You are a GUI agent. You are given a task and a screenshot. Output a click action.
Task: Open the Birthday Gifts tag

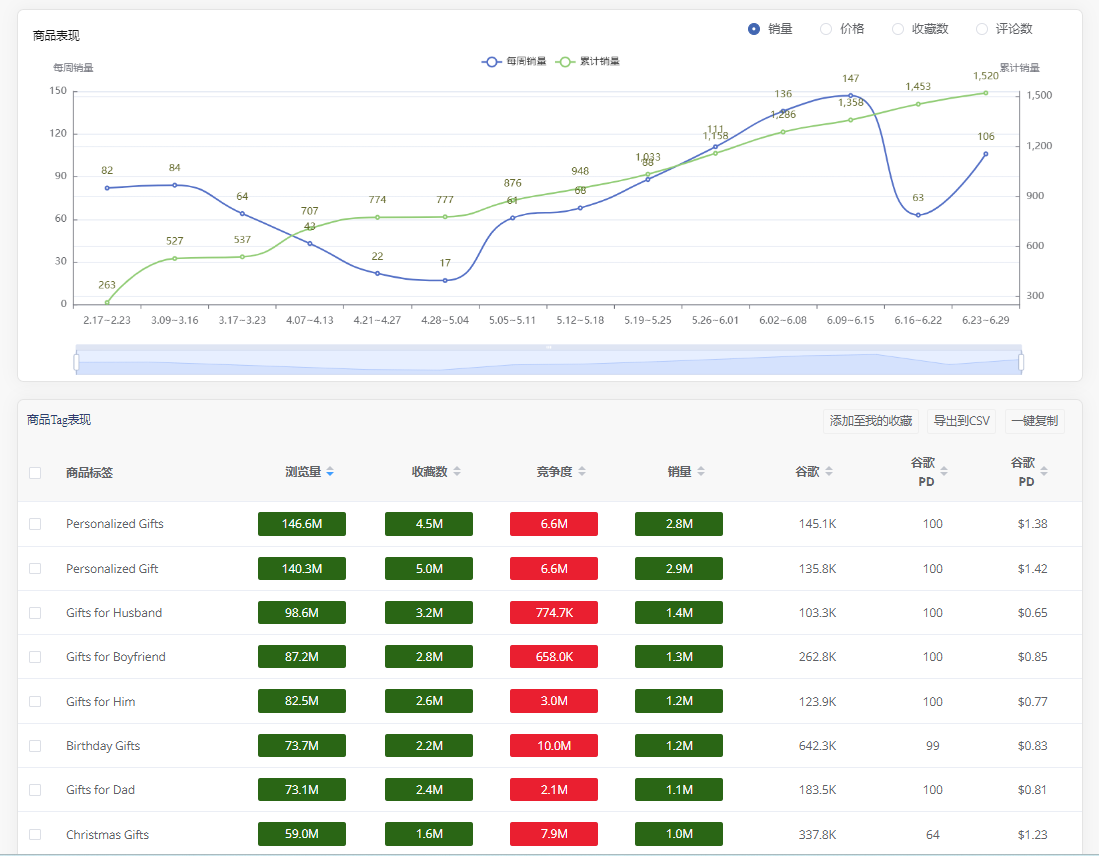103,746
